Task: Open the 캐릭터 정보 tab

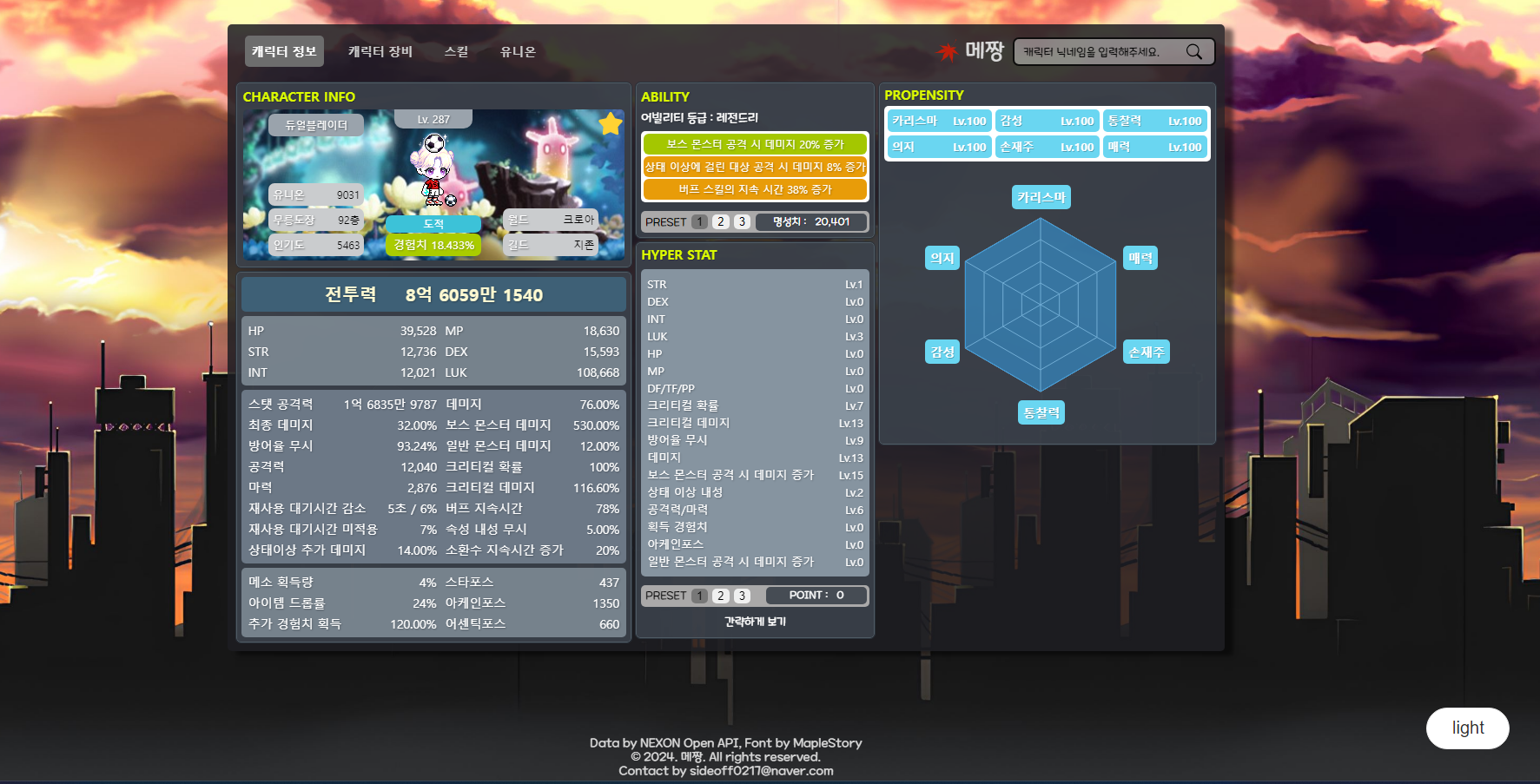Action: (284, 51)
